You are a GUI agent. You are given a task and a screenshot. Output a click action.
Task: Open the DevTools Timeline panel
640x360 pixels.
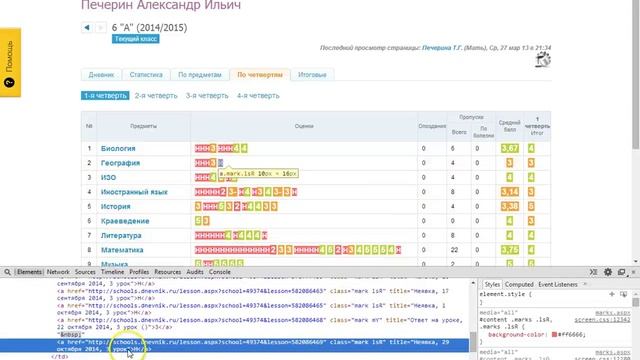(x=112, y=272)
